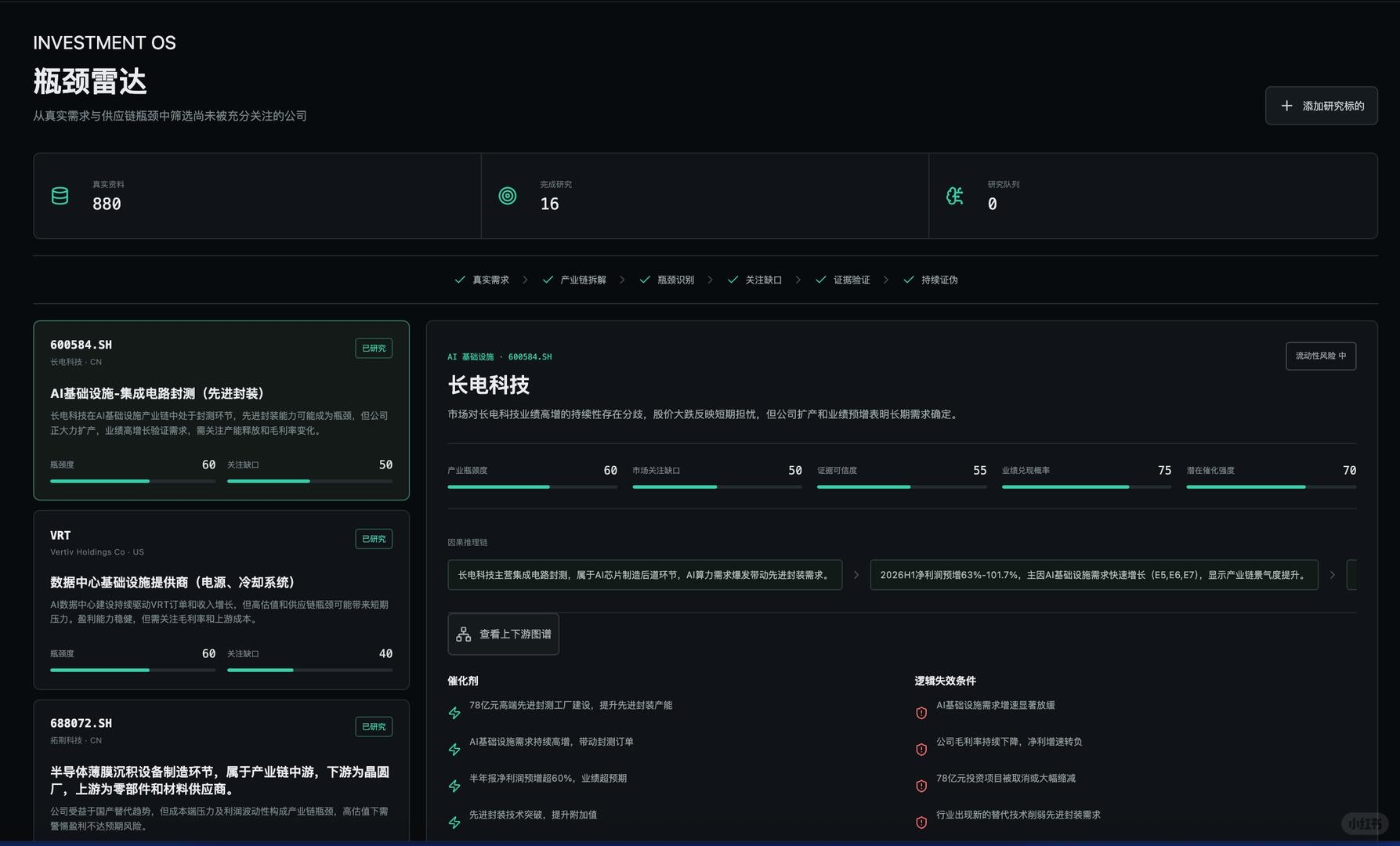Viewport: 1400px width, 846px height.
Task: Click the 2026H1净利润预增63%-101.7% reasoning step
Action: pyautogui.click(x=1094, y=575)
